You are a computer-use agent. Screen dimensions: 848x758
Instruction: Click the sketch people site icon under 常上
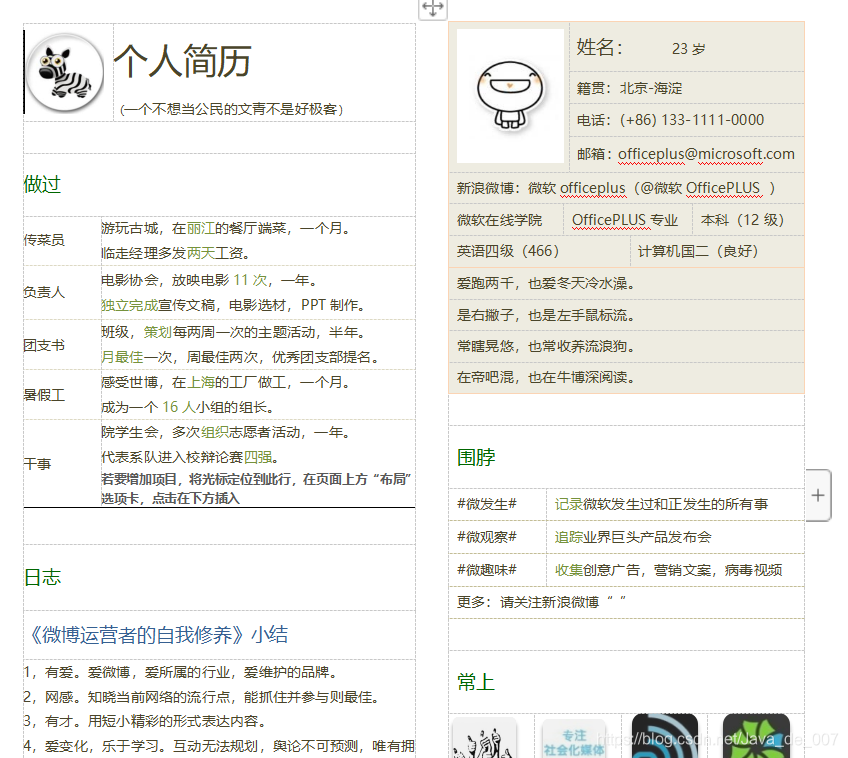tap(484, 737)
